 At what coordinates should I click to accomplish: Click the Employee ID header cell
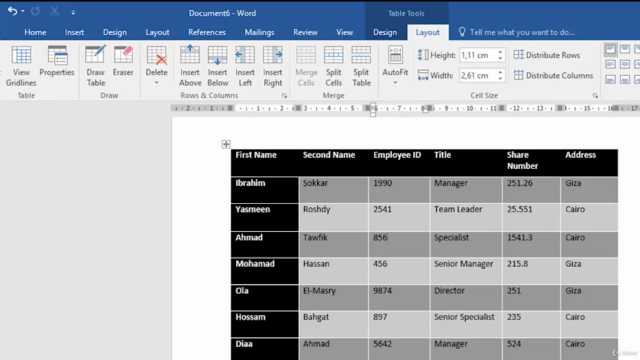tap(399, 162)
